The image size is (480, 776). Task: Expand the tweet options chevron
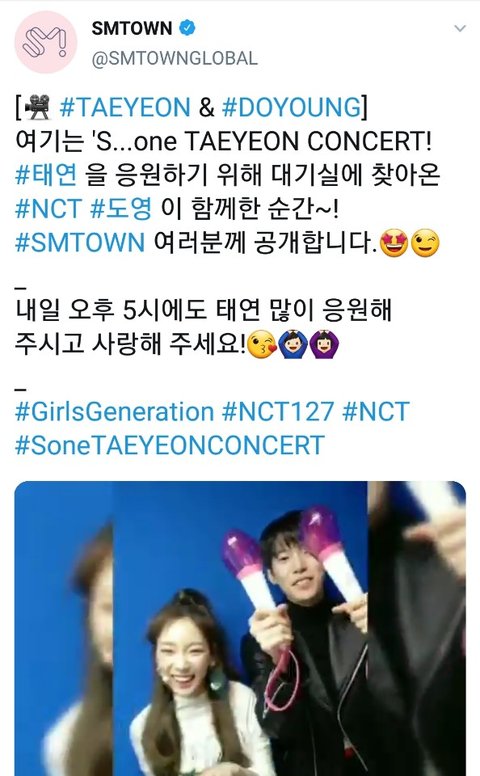(x=460, y=28)
